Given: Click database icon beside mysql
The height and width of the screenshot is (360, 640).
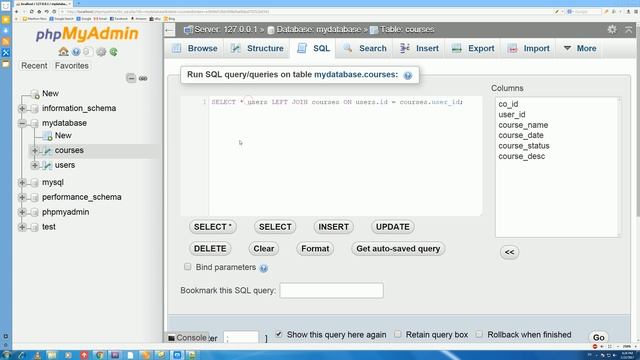Looking at the screenshot, I should tap(35, 182).
